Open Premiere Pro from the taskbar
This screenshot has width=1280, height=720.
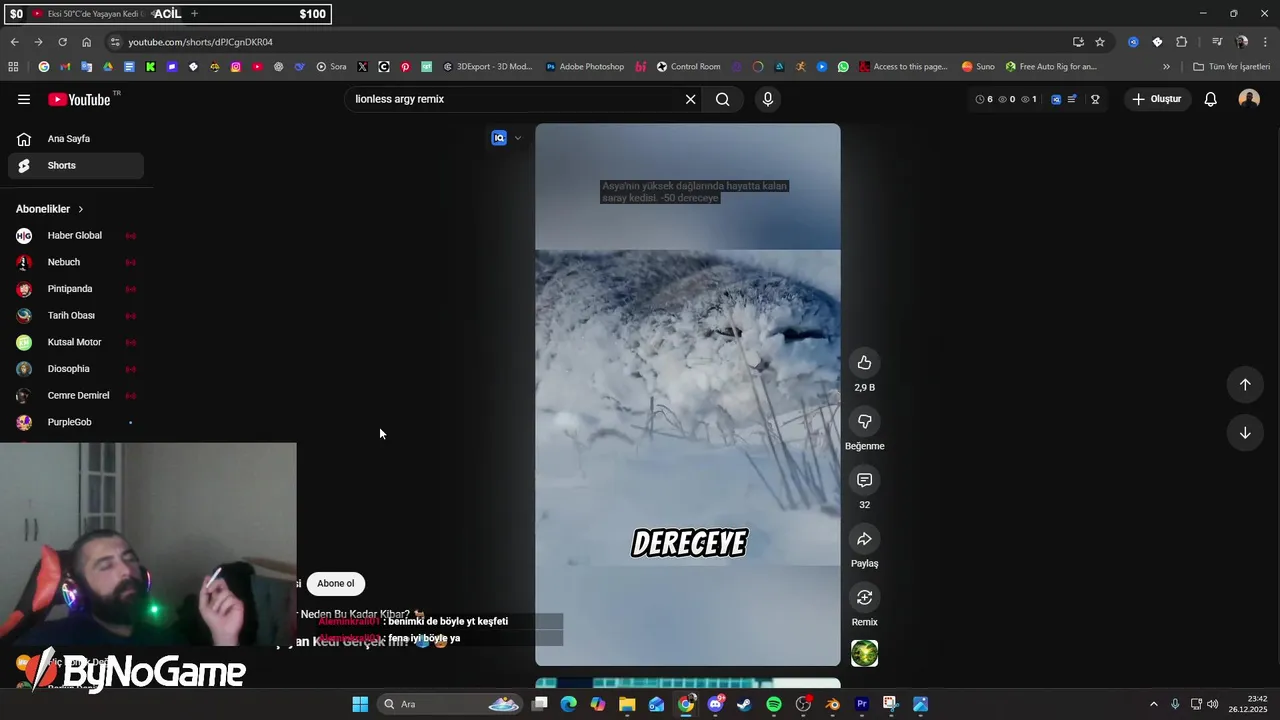tap(862, 704)
